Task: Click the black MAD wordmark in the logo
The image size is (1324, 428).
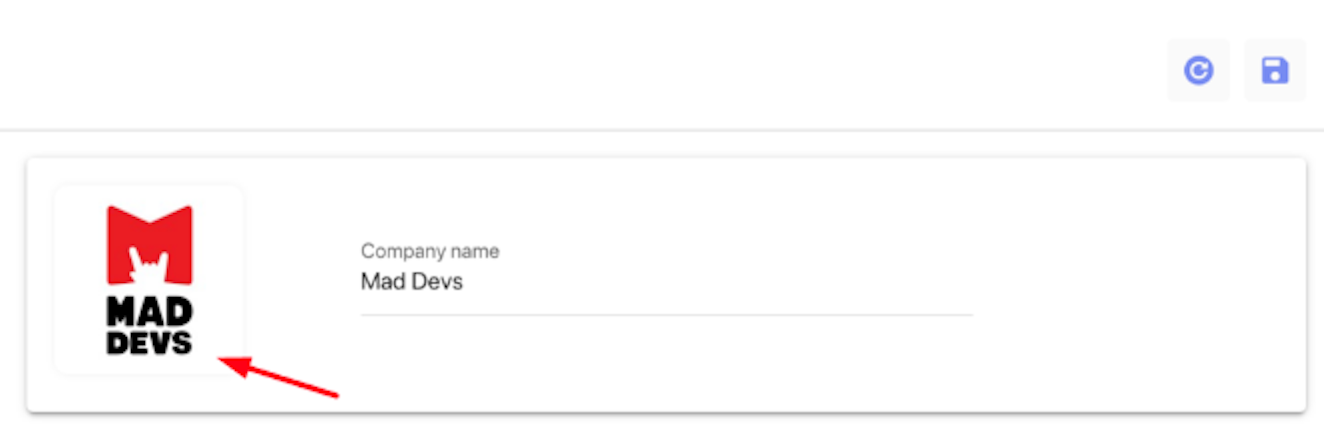Action: point(149,312)
